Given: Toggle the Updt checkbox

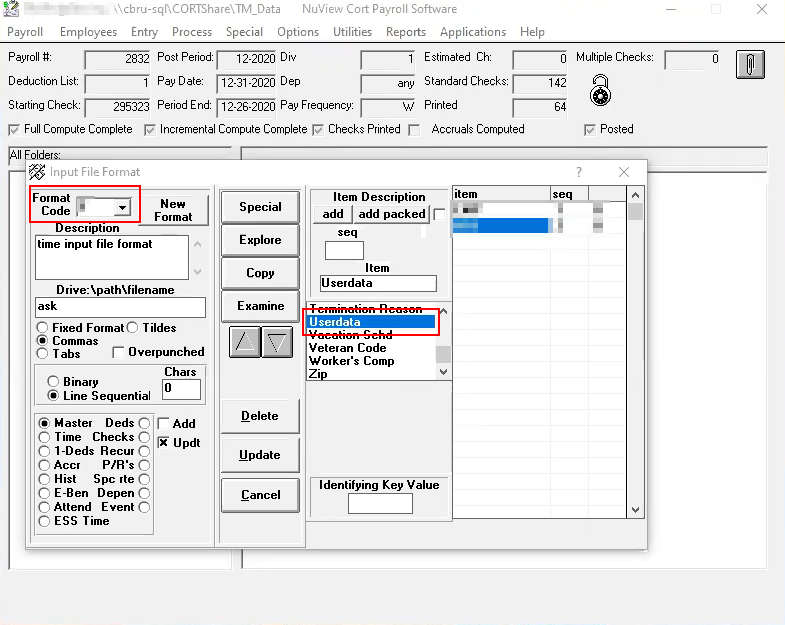Looking at the screenshot, I should (x=163, y=443).
